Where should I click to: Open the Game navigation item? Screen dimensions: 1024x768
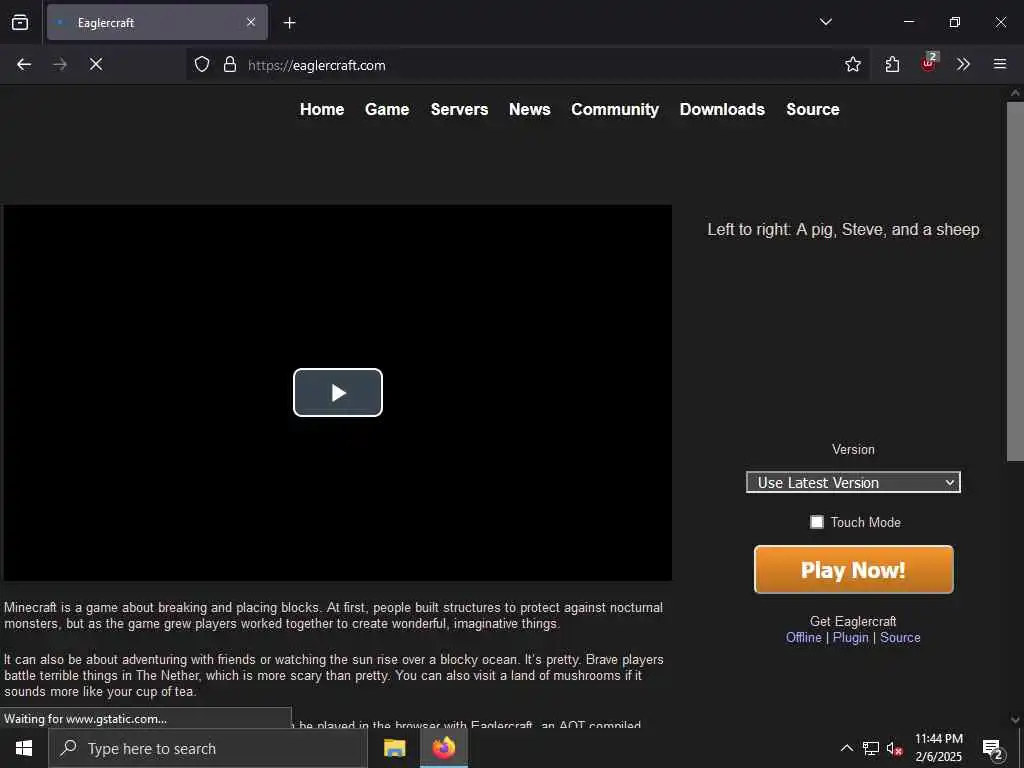click(x=387, y=109)
